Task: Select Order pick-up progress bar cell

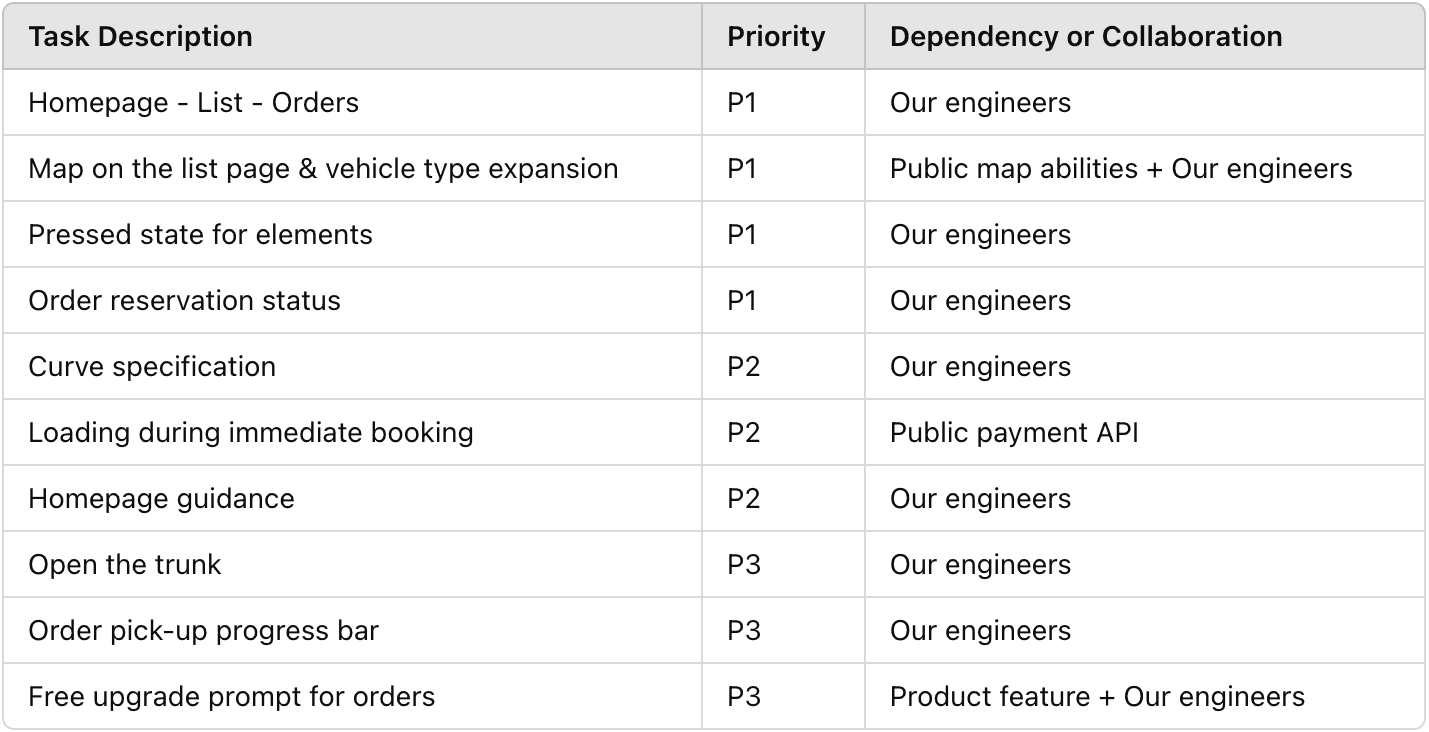Action: (352, 630)
